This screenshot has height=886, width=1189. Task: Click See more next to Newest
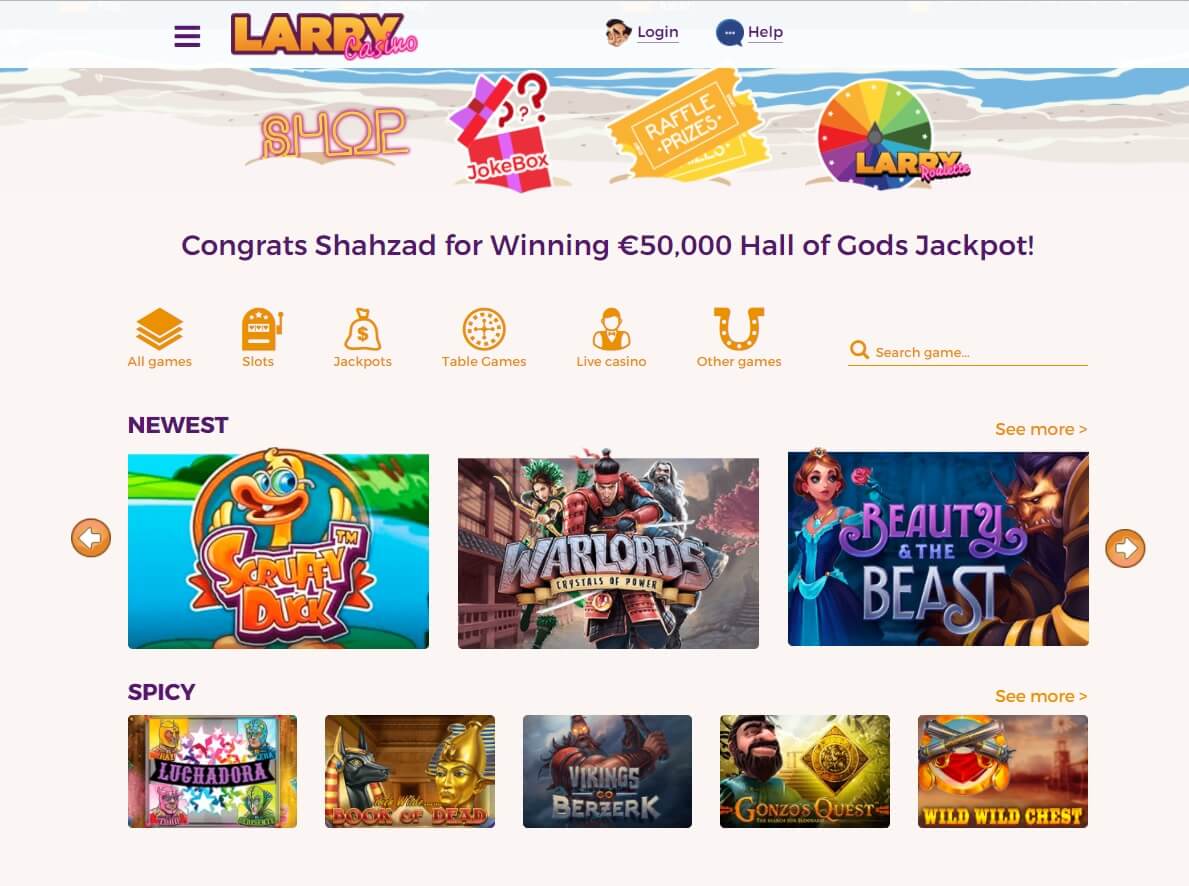pyautogui.click(x=1041, y=429)
